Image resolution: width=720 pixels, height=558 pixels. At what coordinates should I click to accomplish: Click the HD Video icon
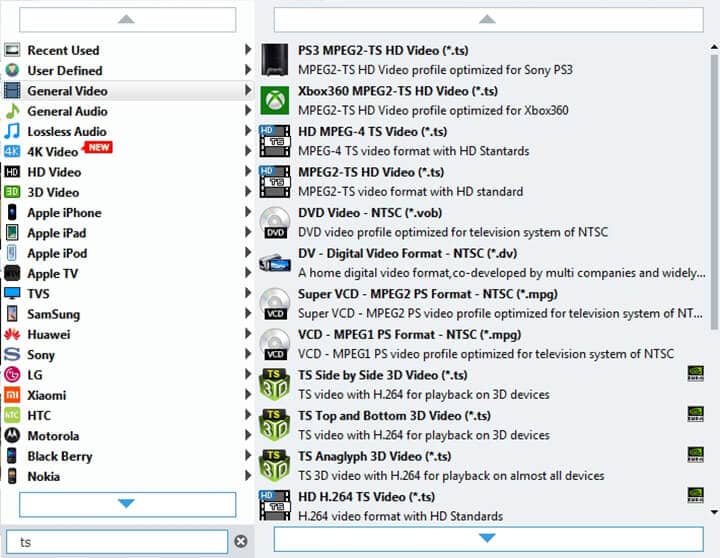12,172
